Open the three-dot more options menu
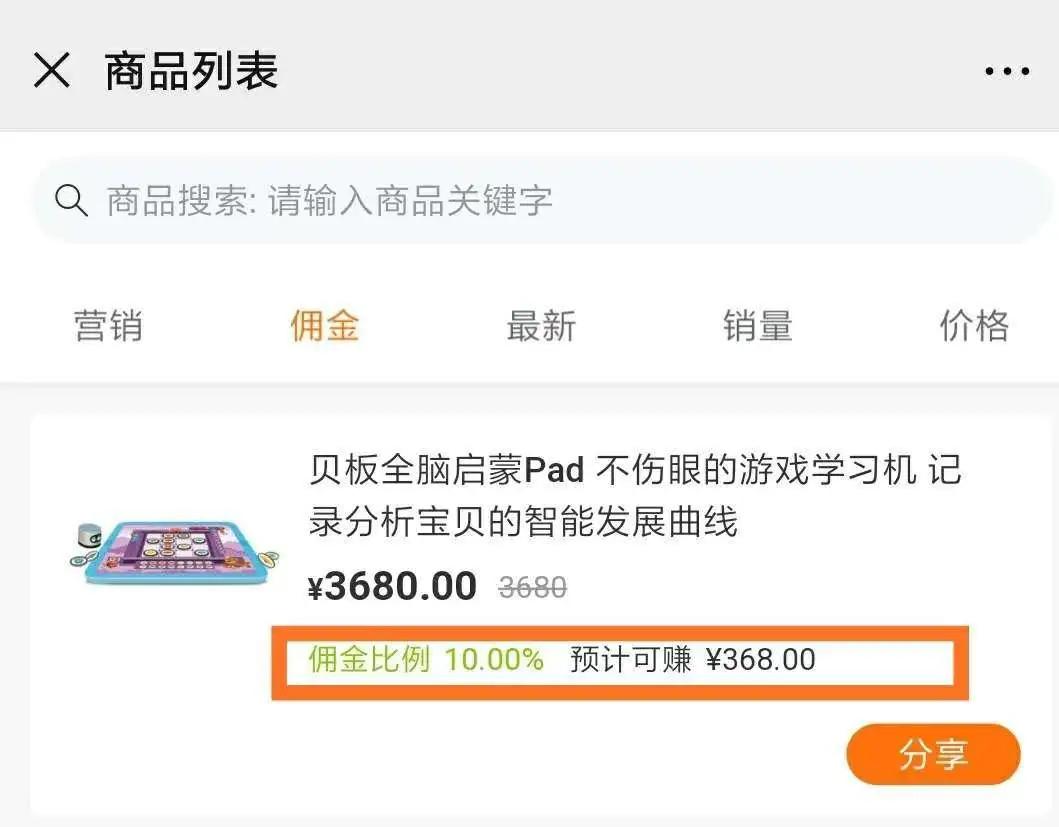 1006,69
